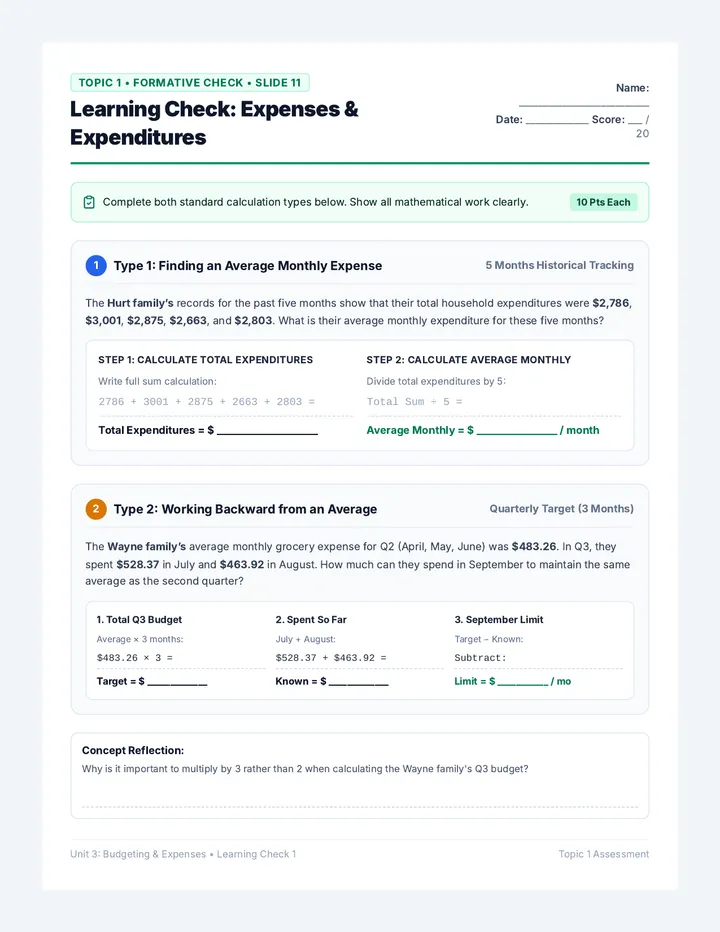720x932 pixels.
Task: Click the Concept Reflection answer line
Action: (x=360, y=807)
